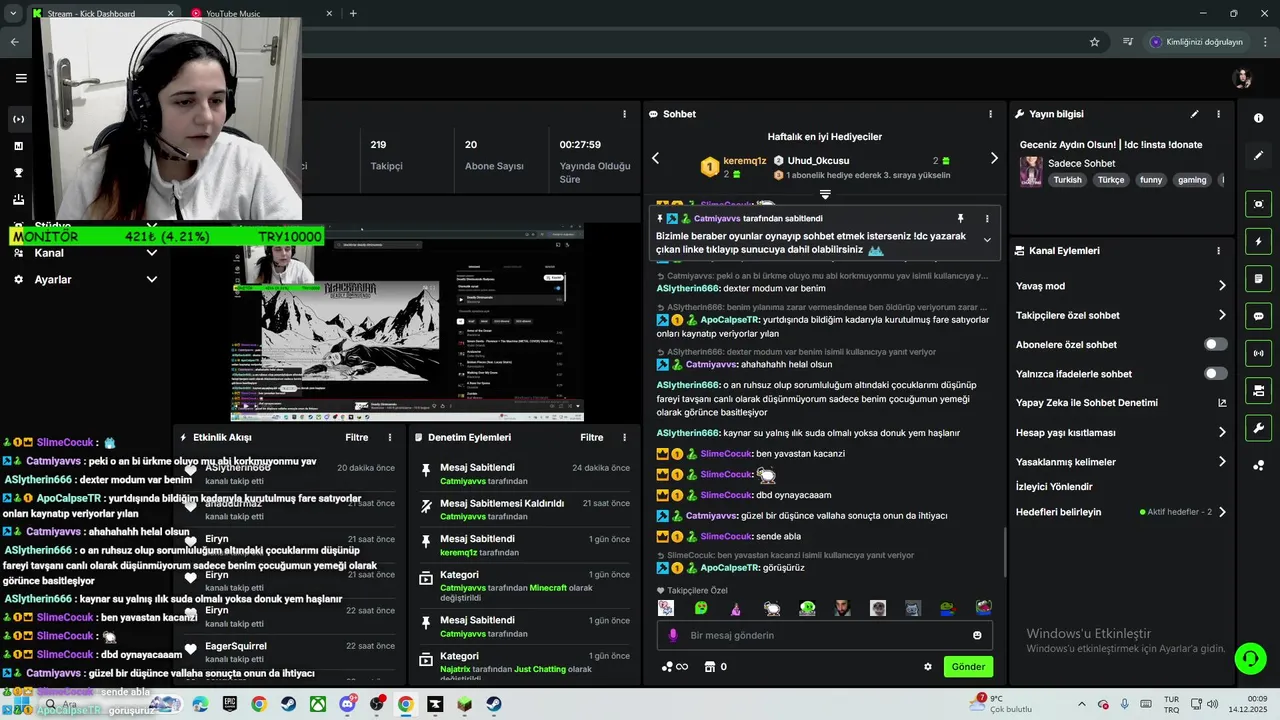Click İzleyici Yönlendir option

tap(1054, 487)
